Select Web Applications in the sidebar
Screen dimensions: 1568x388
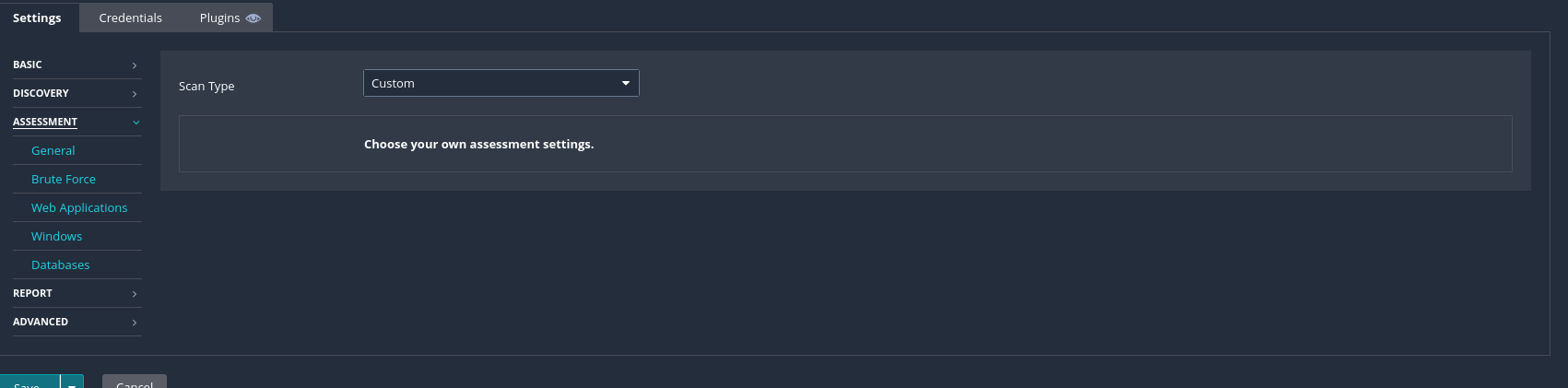pos(79,208)
